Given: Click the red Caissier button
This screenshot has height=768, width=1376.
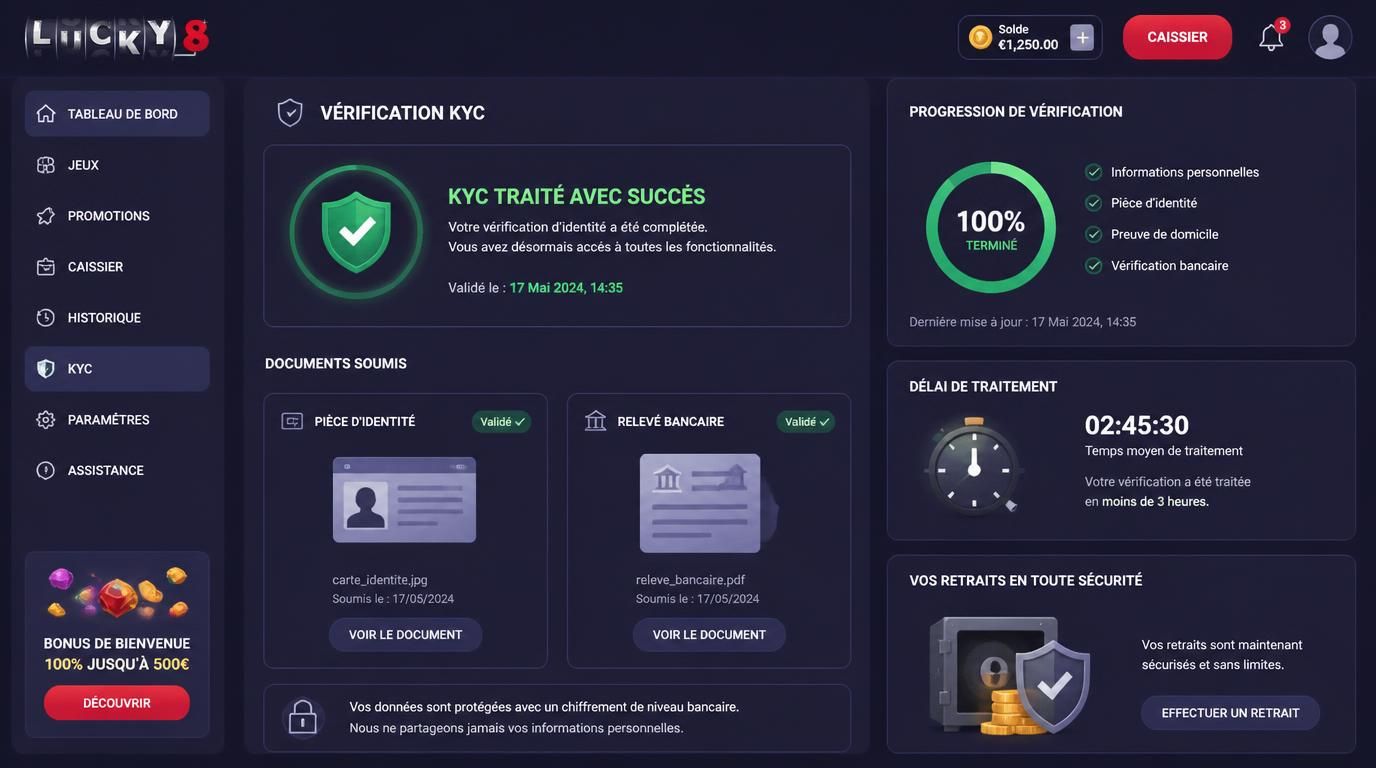Looking at the screenshot, I should [x=1177, y=37].
